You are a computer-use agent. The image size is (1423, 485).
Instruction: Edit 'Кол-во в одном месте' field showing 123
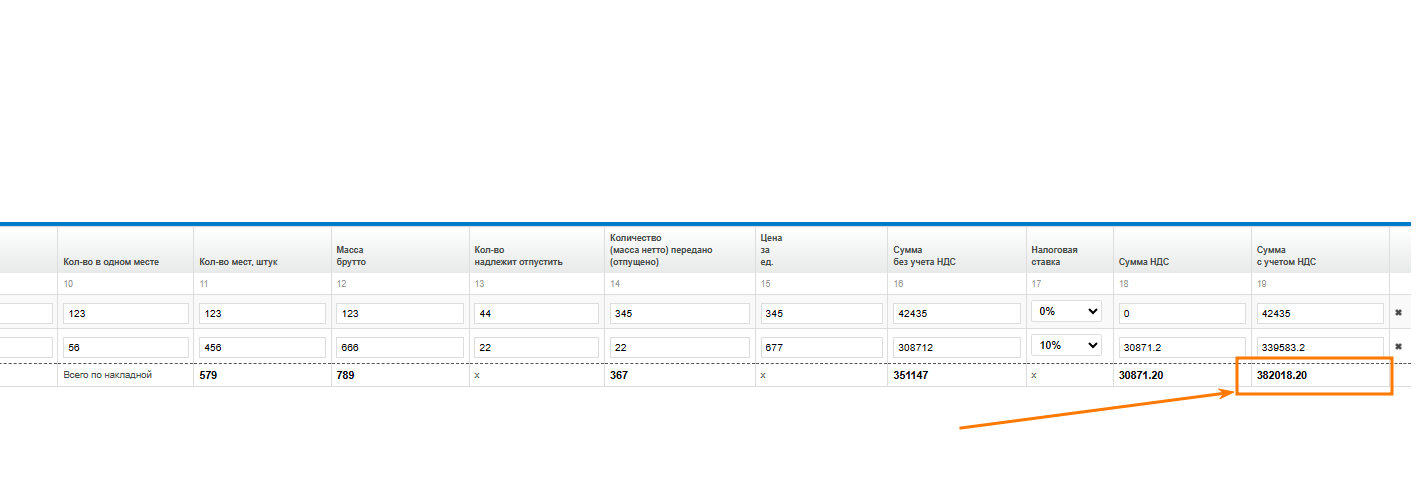point(126,313)
